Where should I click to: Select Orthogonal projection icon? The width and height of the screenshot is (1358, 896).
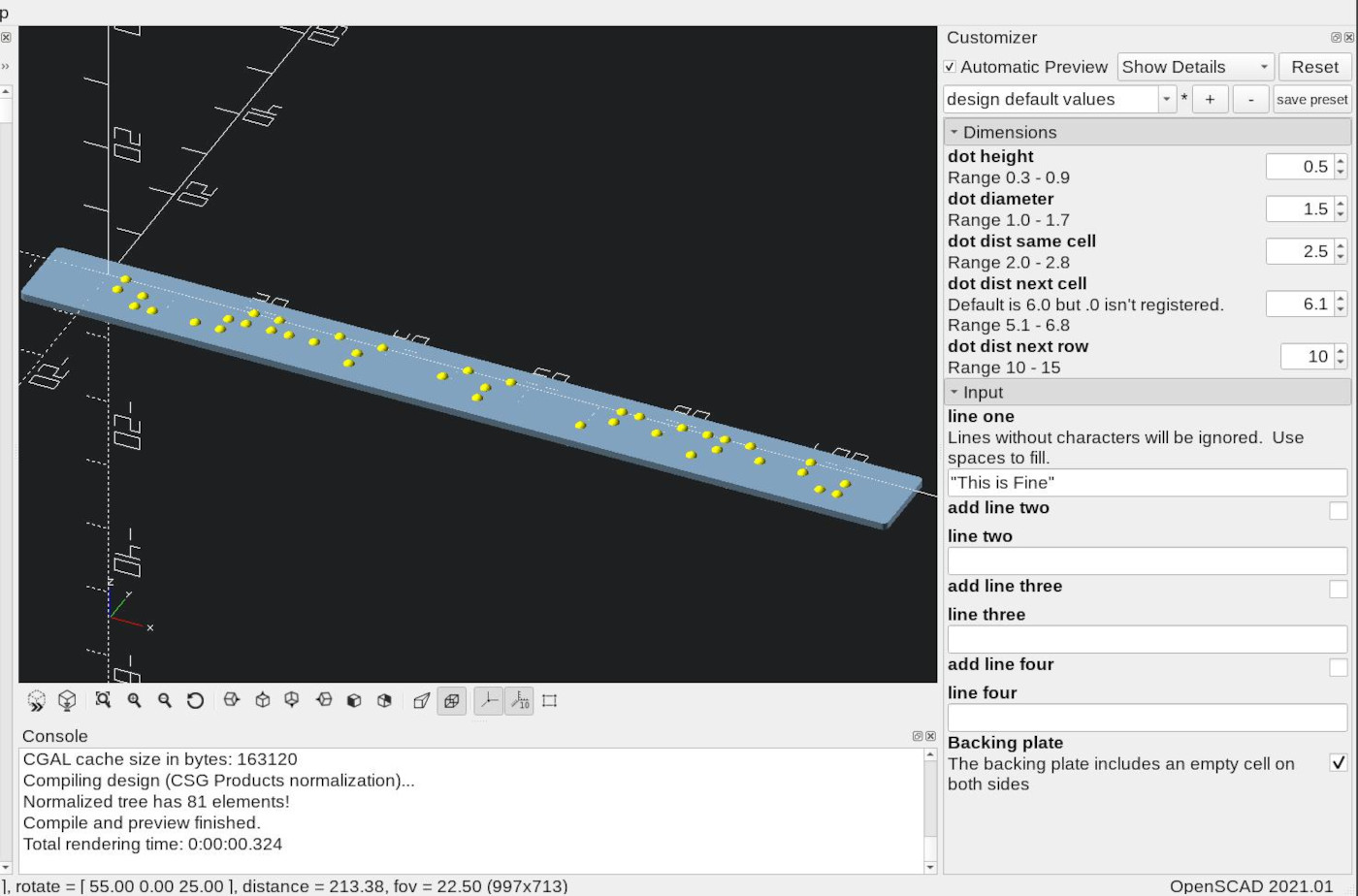[452, 700]
